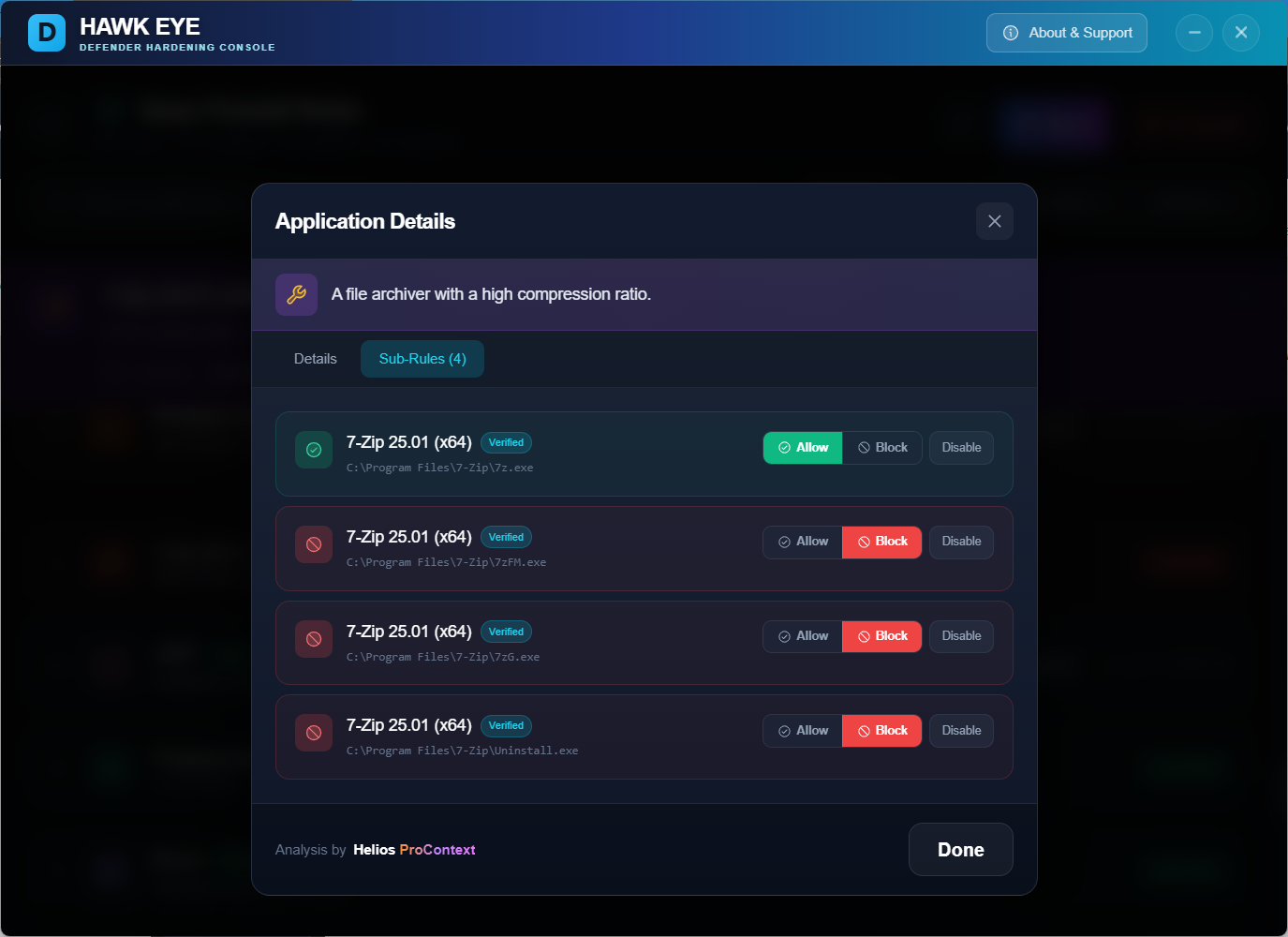Click the Application Details heading
This screenshot has width=1288, height=937.
point(365,221)
